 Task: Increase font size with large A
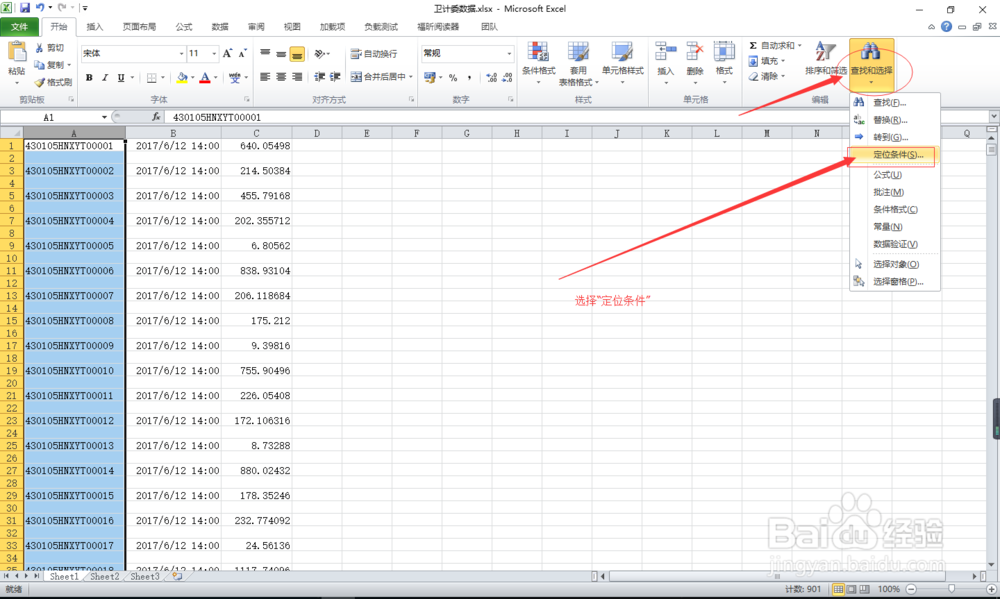(x=228, y=54)
